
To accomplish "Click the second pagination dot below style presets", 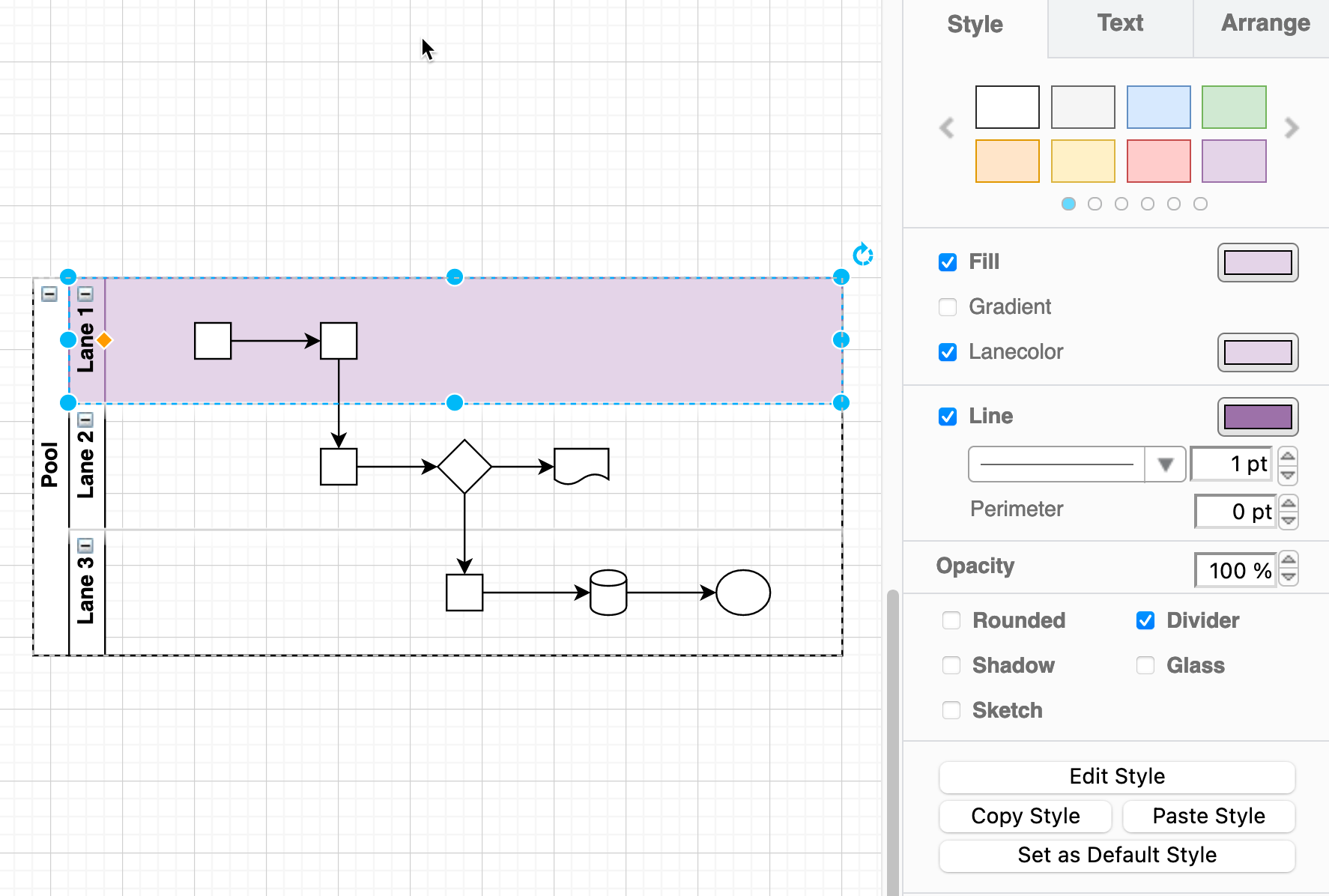I will [x=1095, y=203].
